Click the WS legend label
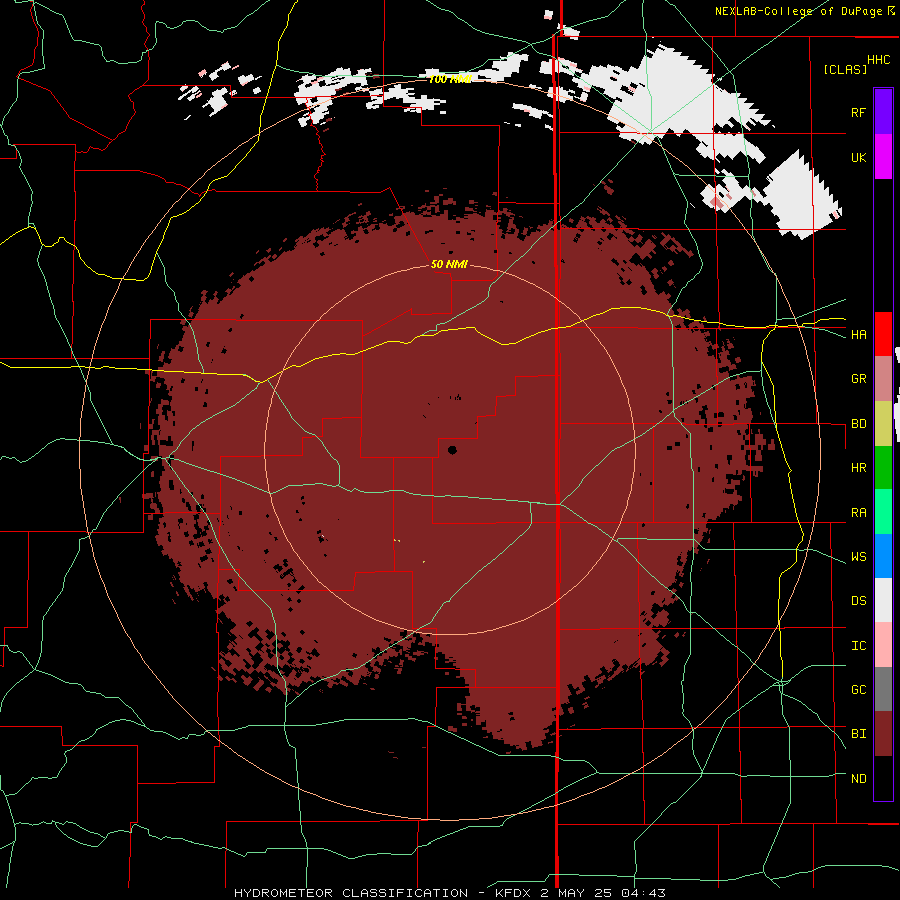900x900 pixels. click(x=858, y=557)
